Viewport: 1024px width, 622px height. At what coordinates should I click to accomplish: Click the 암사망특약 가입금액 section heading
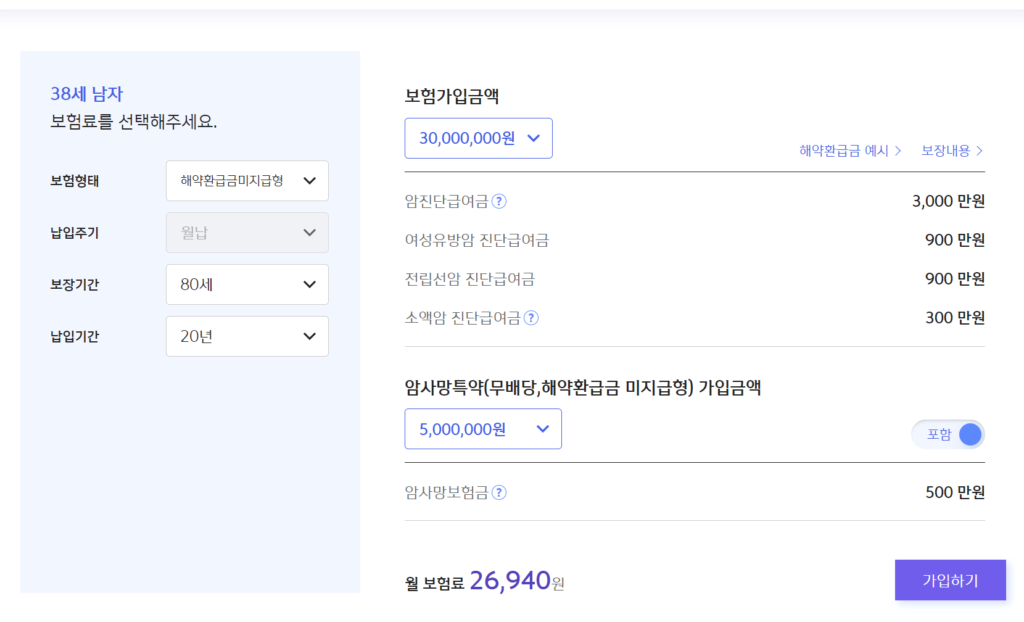[x=583, y=388]
